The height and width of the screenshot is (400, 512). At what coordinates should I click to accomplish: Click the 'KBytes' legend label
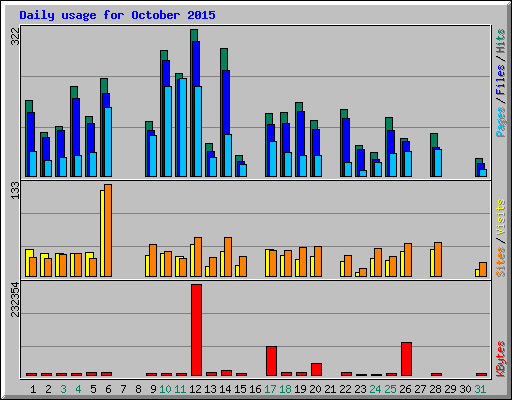(x=501, y=359)
